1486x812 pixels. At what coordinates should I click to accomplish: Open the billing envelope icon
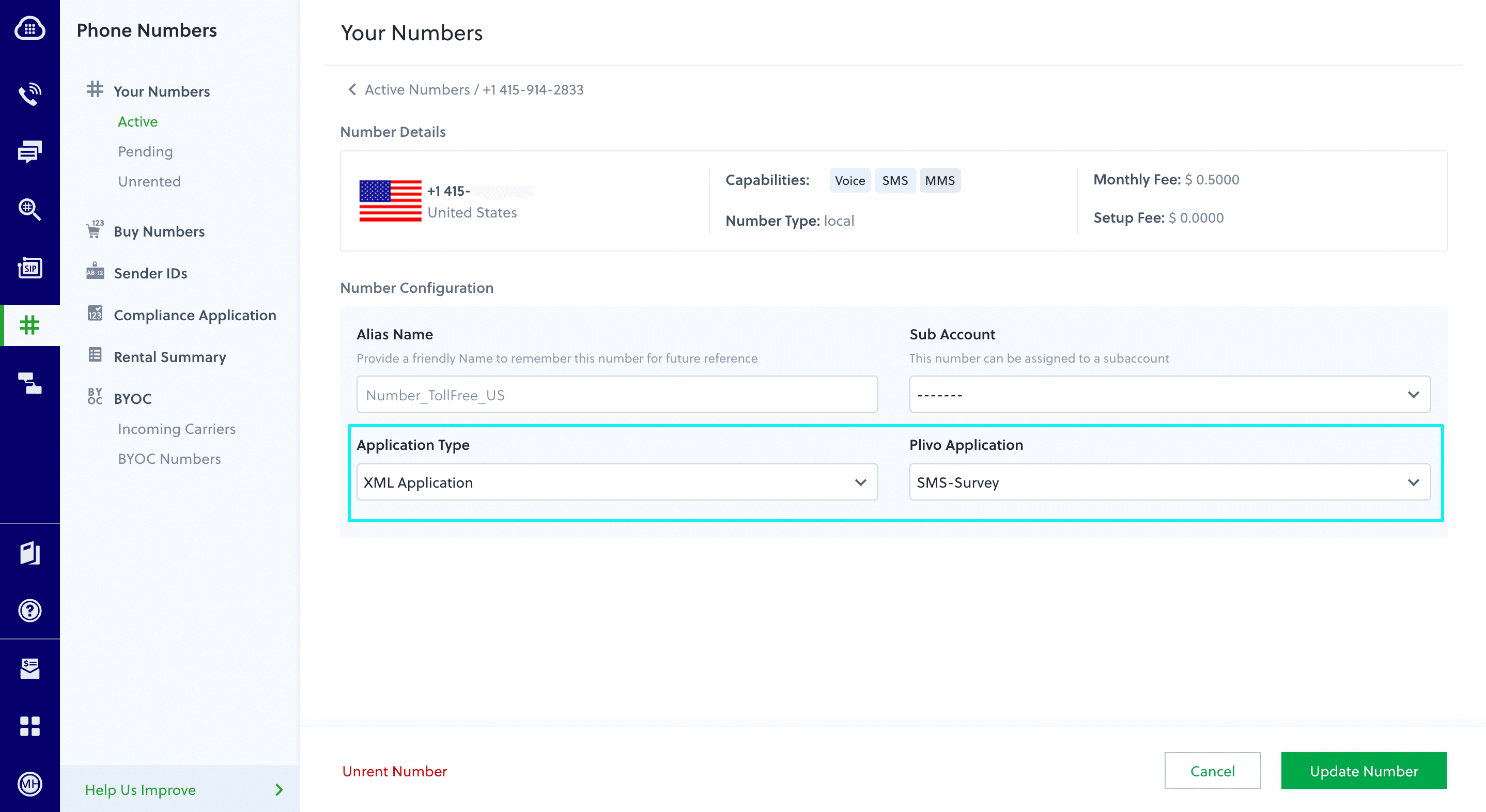[30, 668]
